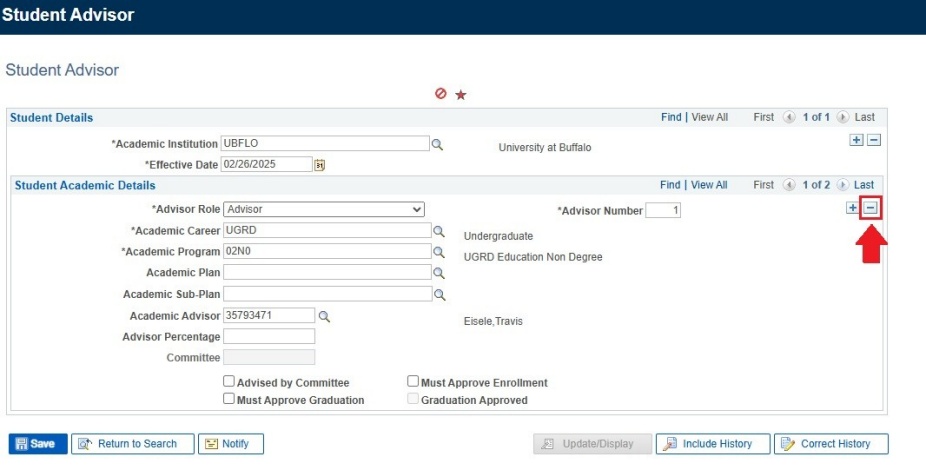Viewport: 926px width, 470px height.
Task: Check Must Approve Enrollment
Action: (x=413, y=381)
